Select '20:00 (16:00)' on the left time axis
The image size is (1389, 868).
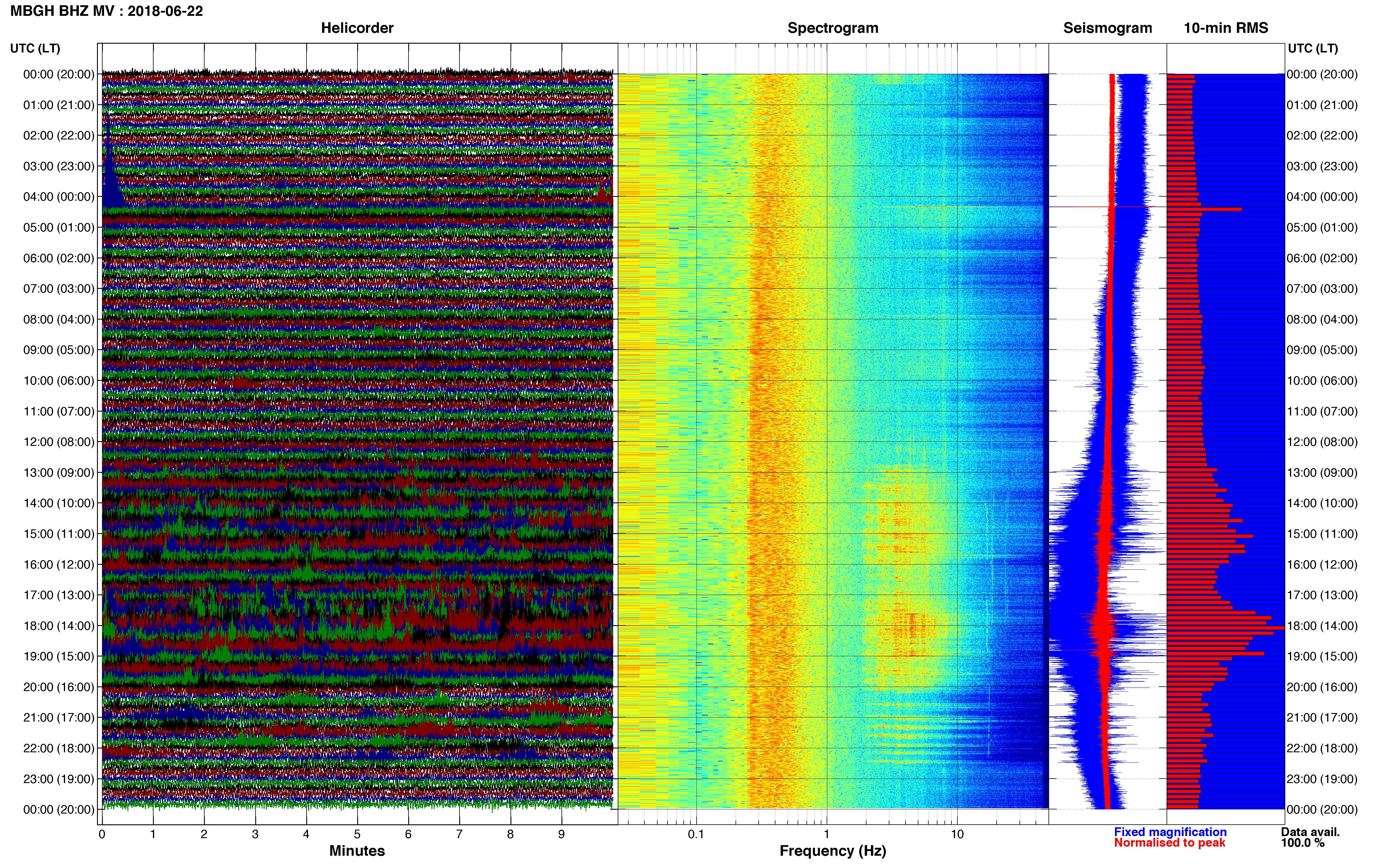click(x=59, y=687)
